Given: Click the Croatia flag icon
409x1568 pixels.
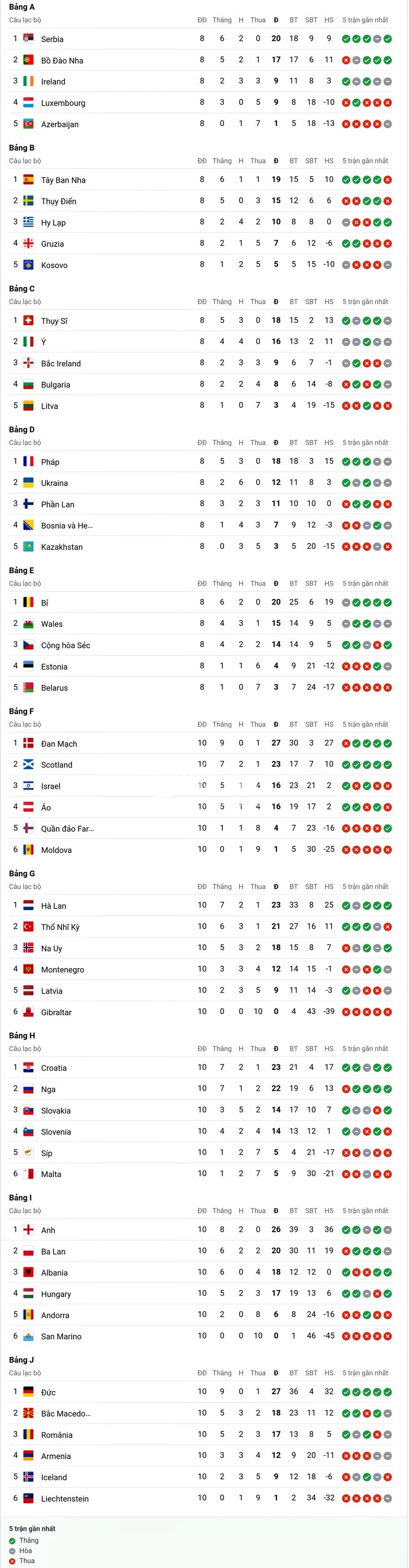Looking at the screenshot, I should [x=28, y=1068].
